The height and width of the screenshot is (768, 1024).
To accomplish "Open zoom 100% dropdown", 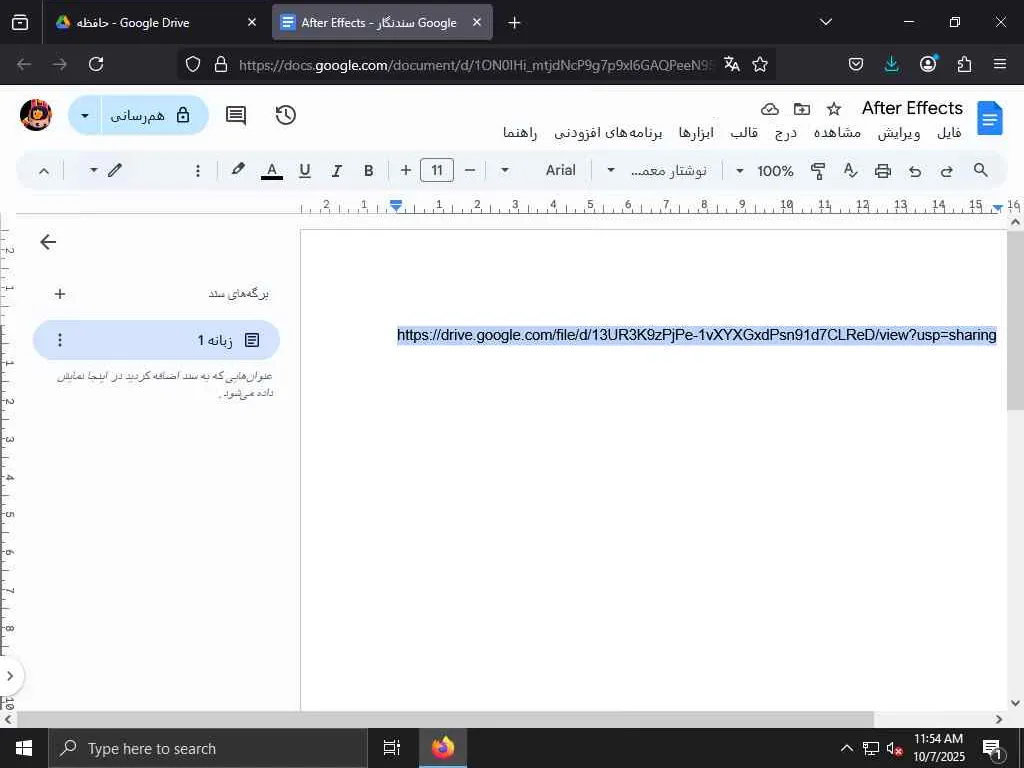I will coord(764,171).
